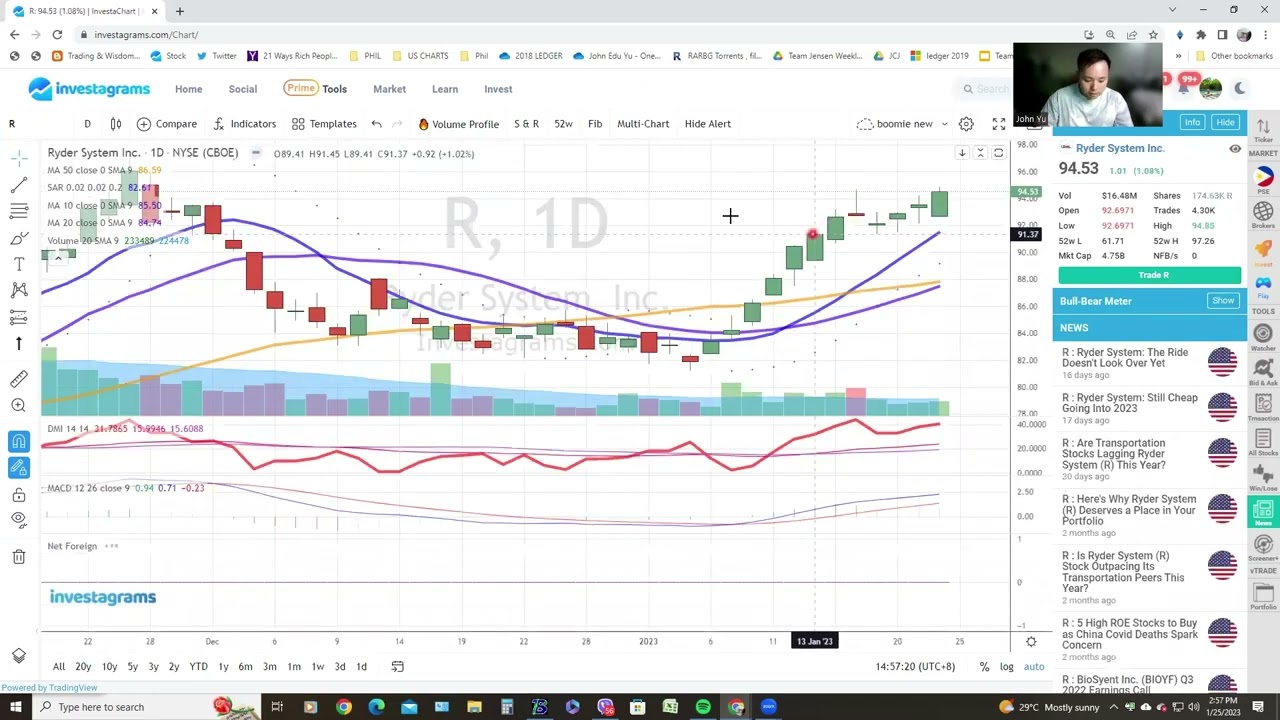
Task: Open the Ticker sidebar icon
Action: pos(1264,131)
